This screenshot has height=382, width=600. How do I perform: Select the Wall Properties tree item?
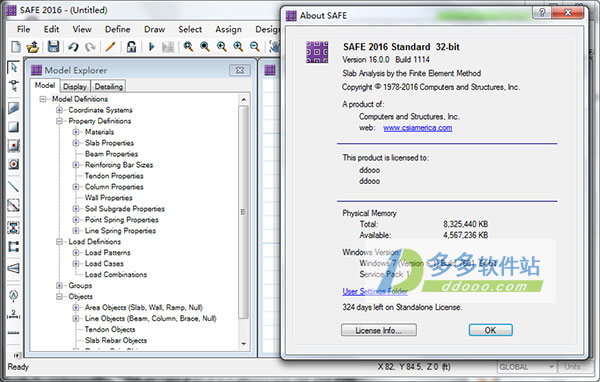[x=109, y=198]
